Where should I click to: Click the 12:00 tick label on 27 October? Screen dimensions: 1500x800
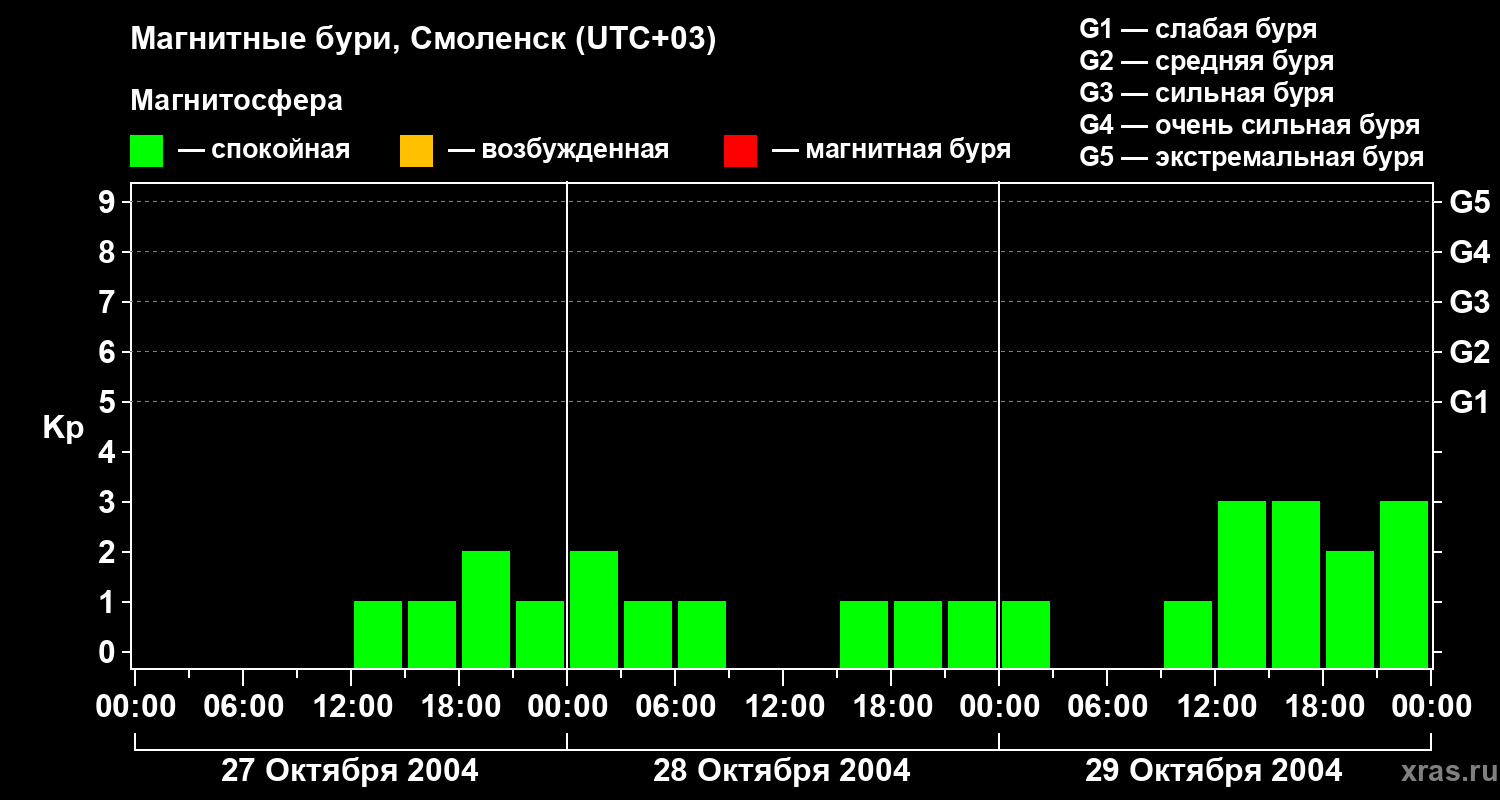coord(352,706)
